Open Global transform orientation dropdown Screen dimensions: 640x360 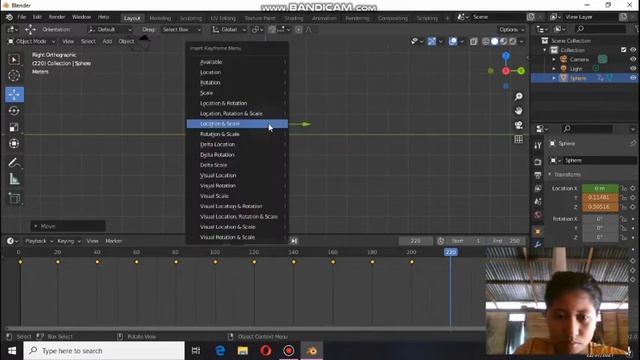229,29
